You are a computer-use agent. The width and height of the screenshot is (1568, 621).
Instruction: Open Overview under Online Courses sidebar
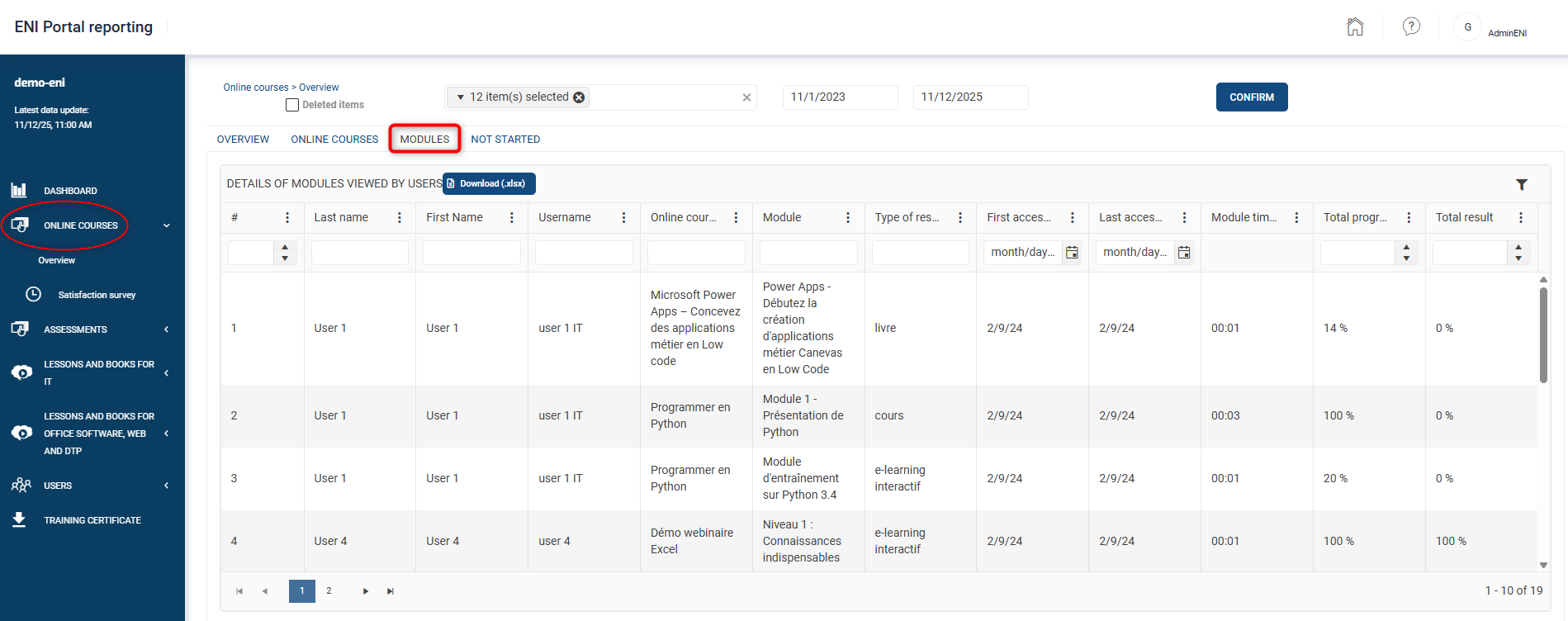point(57,260)
